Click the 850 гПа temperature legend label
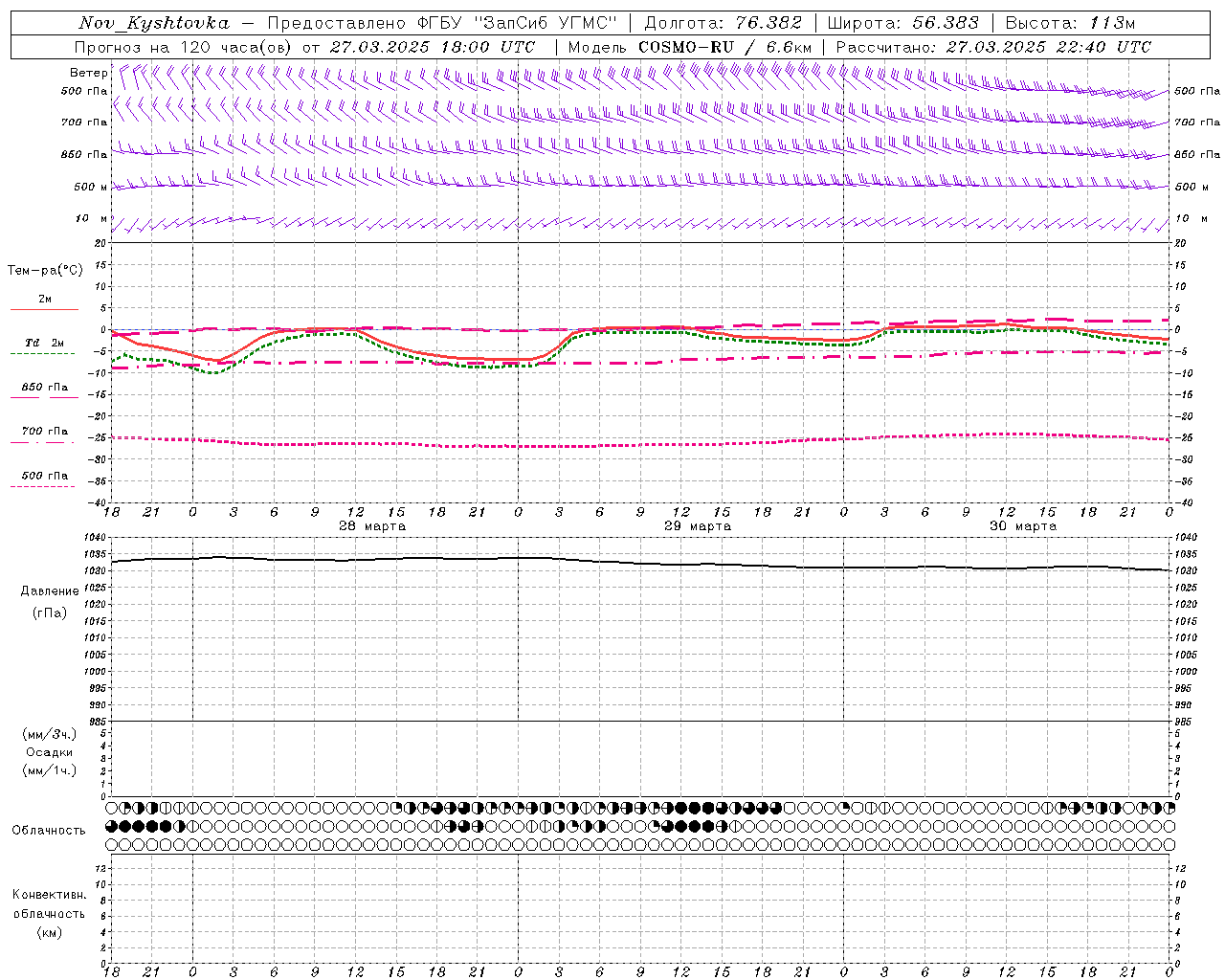 [45, 388]
